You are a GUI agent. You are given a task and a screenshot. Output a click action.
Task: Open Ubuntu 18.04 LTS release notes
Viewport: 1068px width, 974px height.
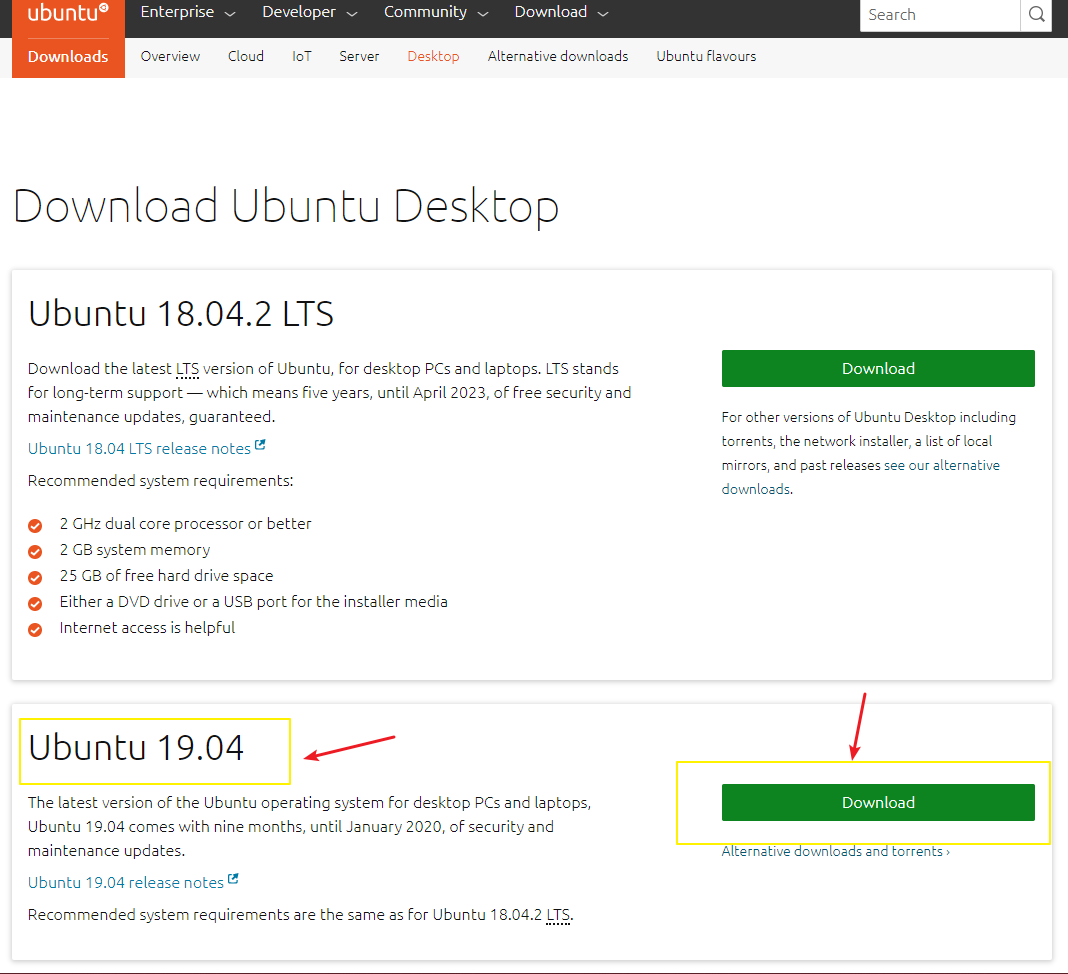point(139,448)
